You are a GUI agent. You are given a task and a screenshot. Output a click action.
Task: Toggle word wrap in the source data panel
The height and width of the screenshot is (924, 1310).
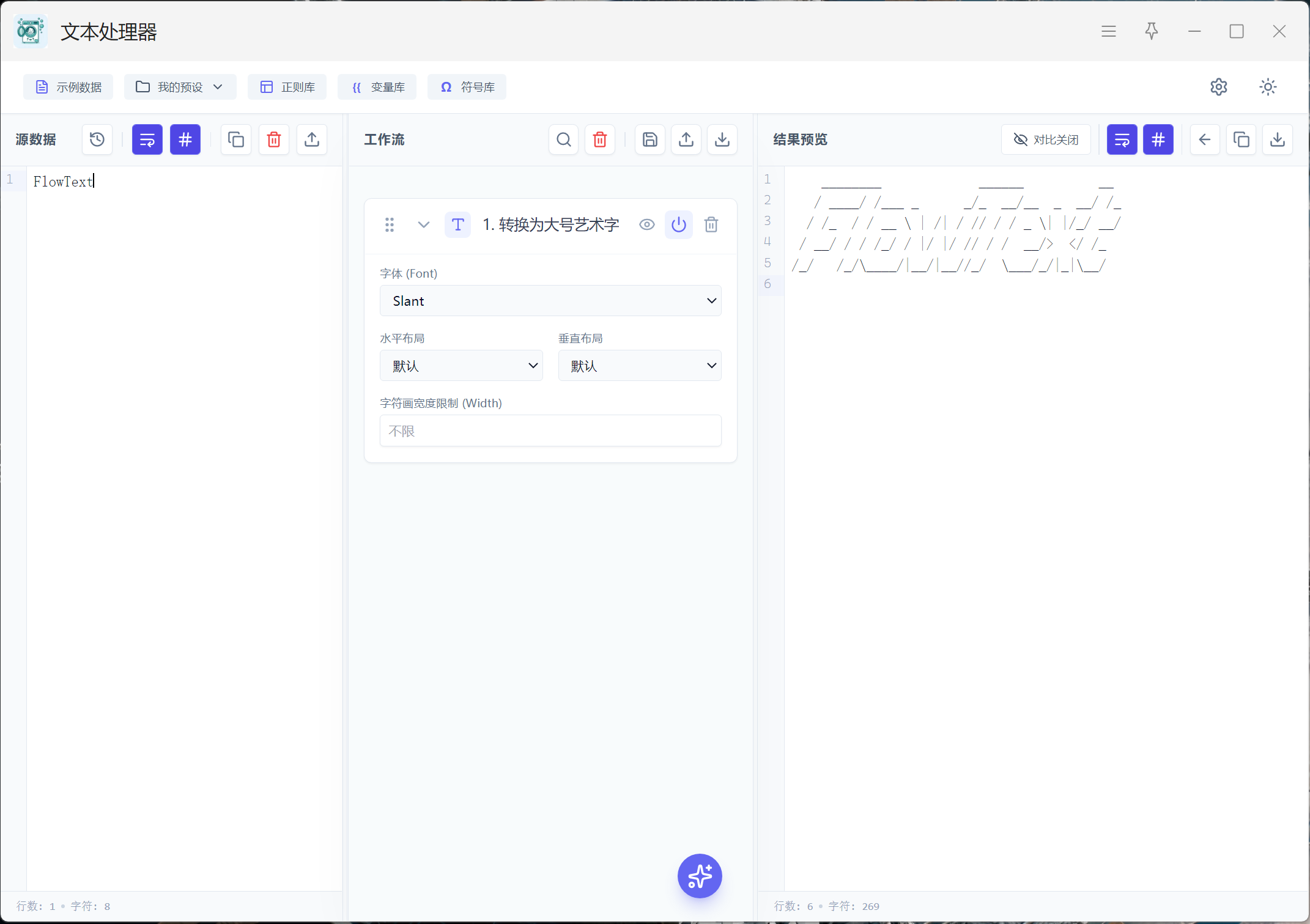pos(147,140)
